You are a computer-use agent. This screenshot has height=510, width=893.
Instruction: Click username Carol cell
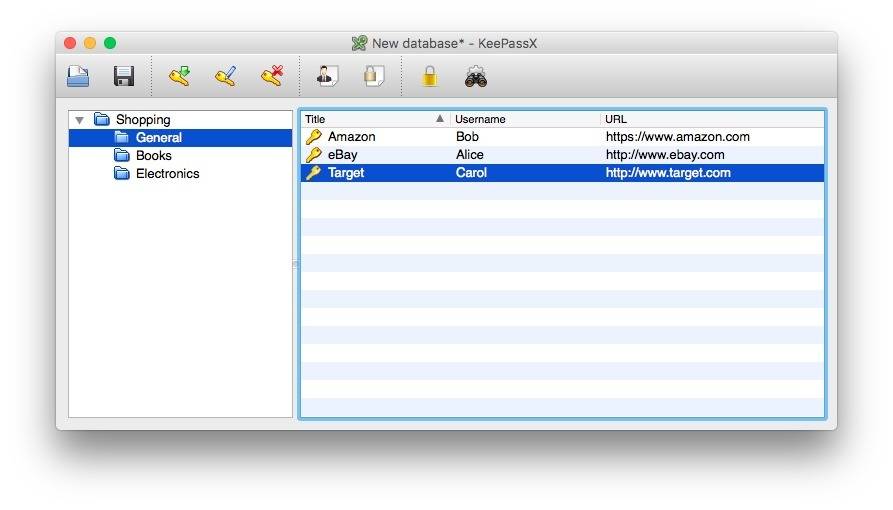pyautogui.click(x=471, y=173)
